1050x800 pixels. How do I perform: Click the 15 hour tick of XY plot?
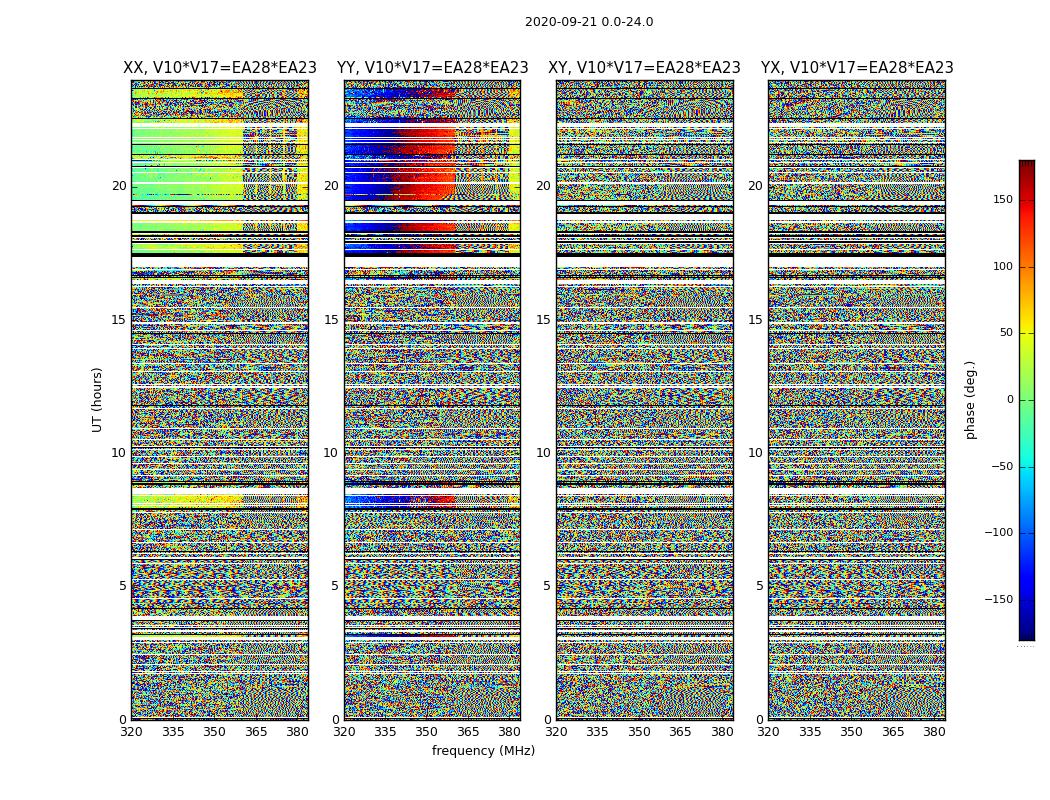tap(544, 320)
